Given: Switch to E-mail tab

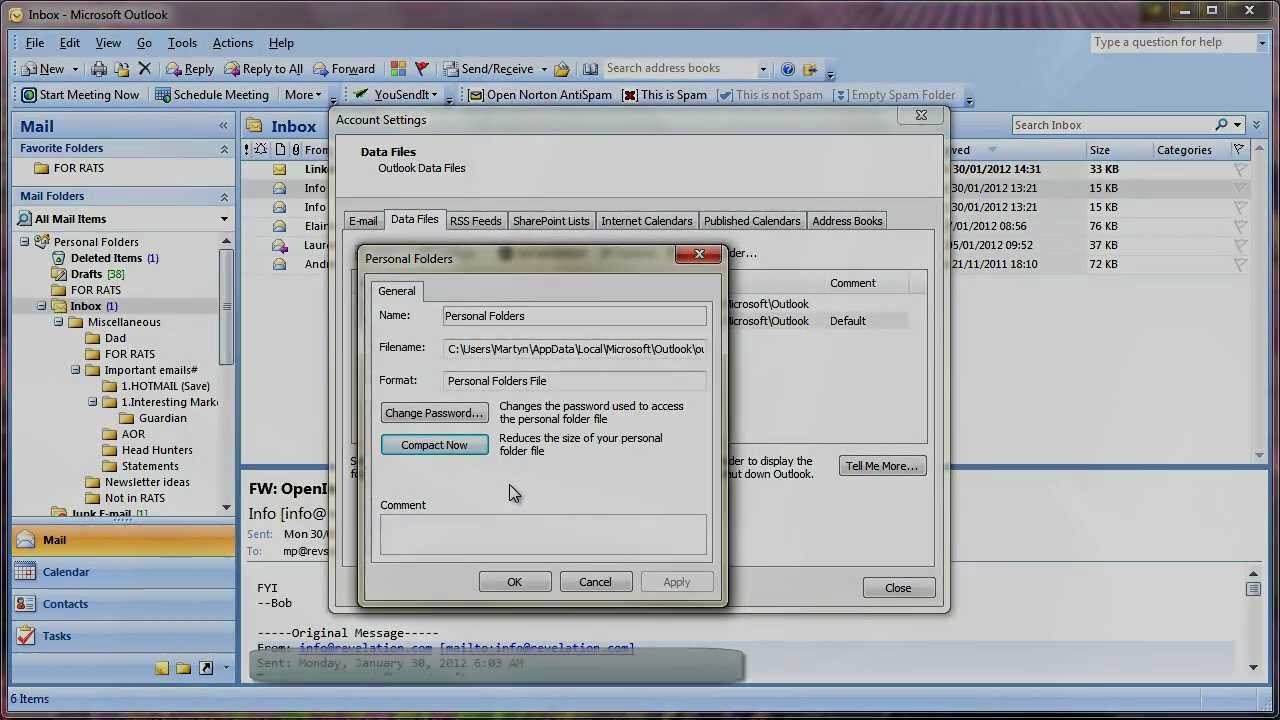Looking at the screenshot, I should point(363,221).
